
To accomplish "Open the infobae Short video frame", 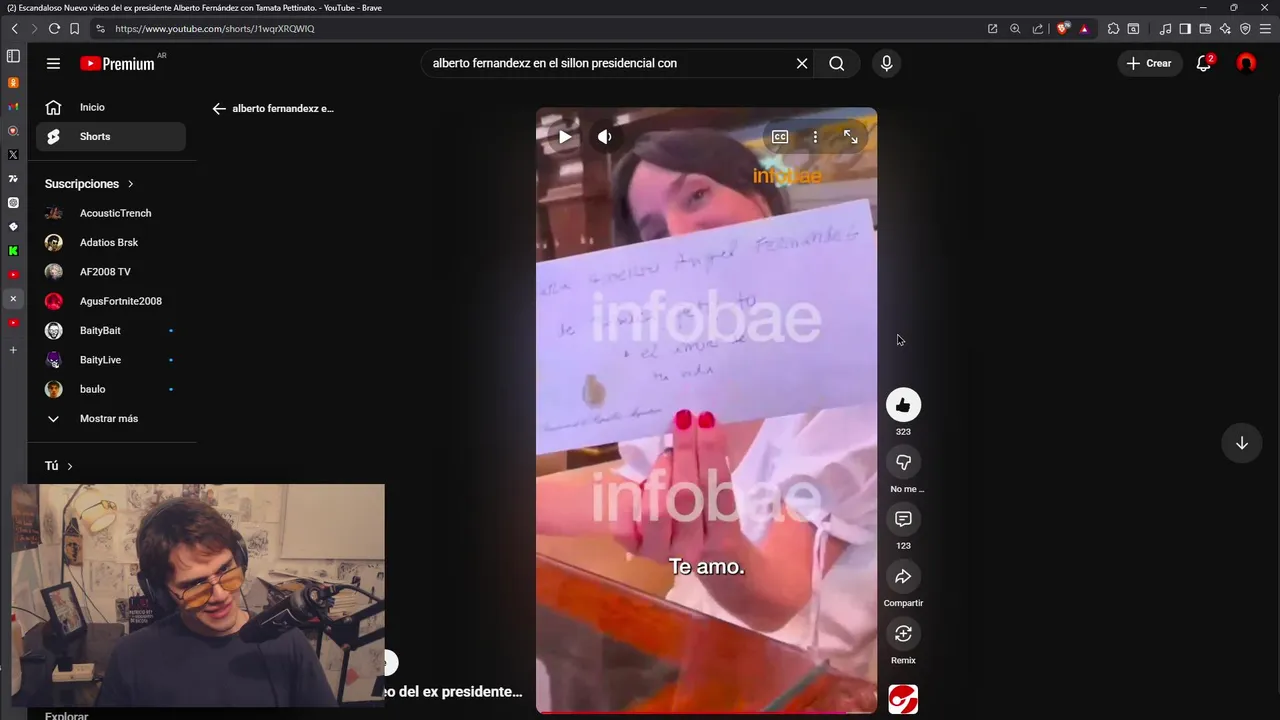I will pyautogui.click(x=706, y=411).
